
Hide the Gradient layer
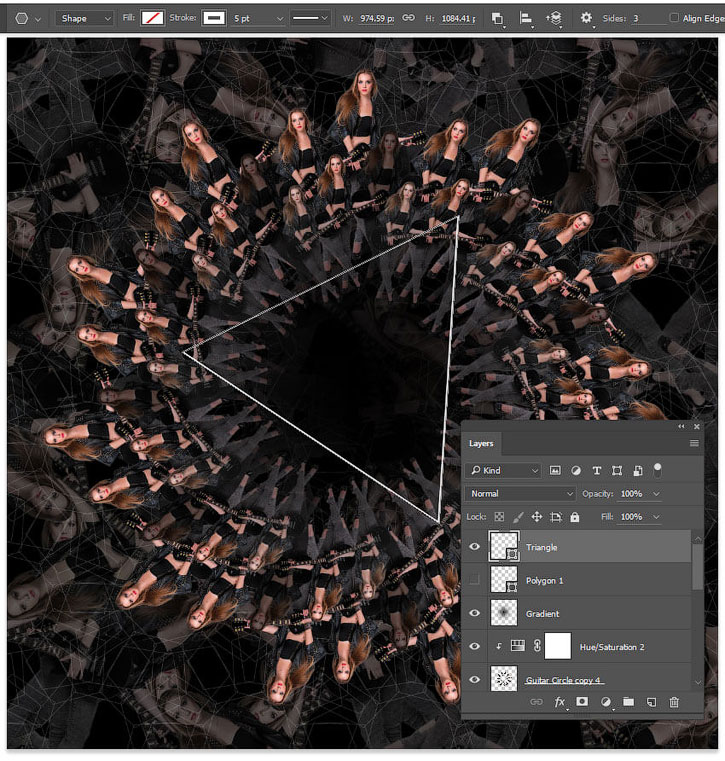click(x=475, y=613)
